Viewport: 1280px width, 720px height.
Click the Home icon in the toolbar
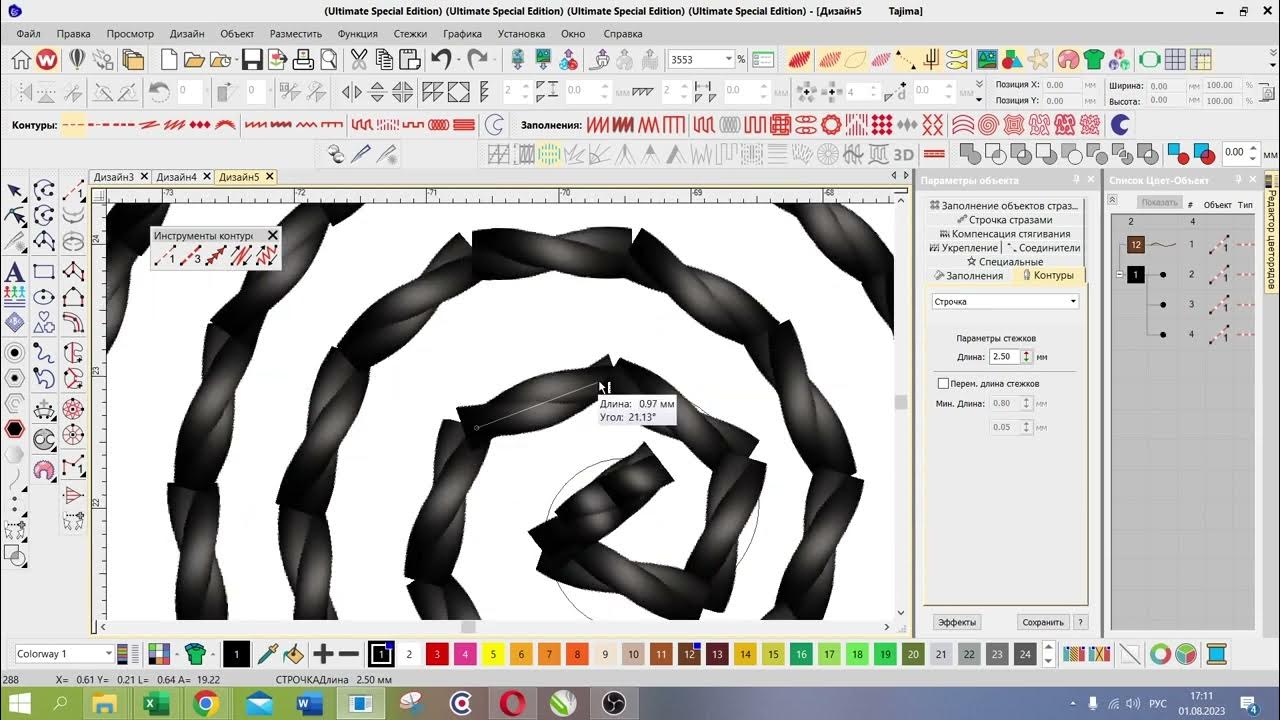pyautogui.click(x=20, y=60)
